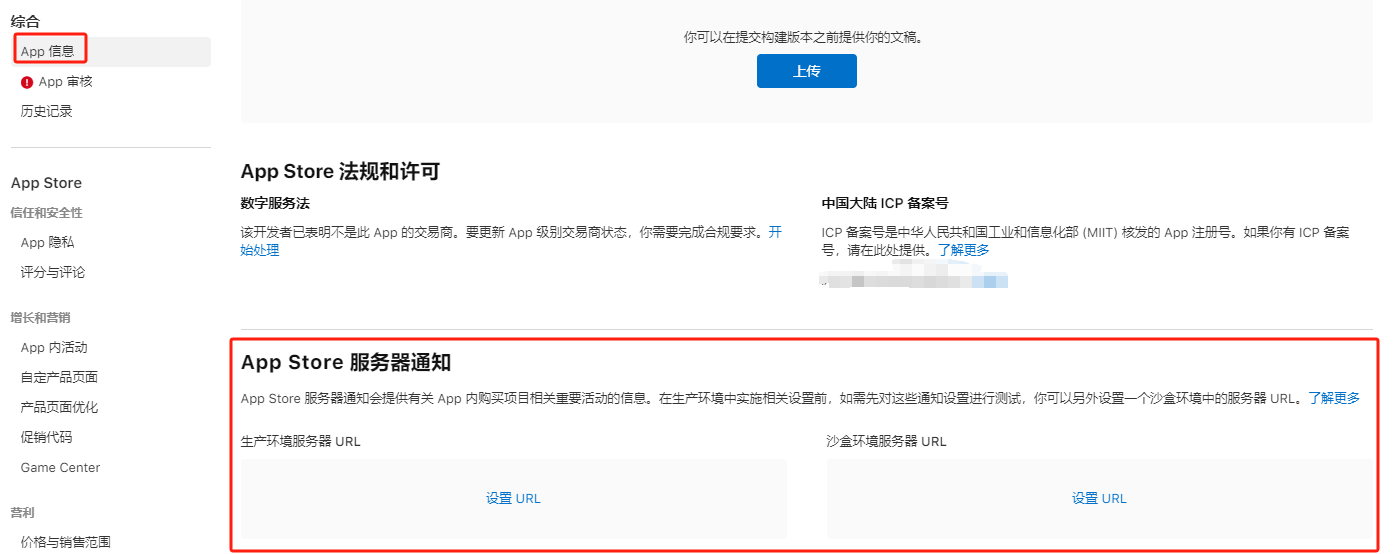
Task: Click the 增长和营销 sidebar heading
Action: [x=41, y=318]
